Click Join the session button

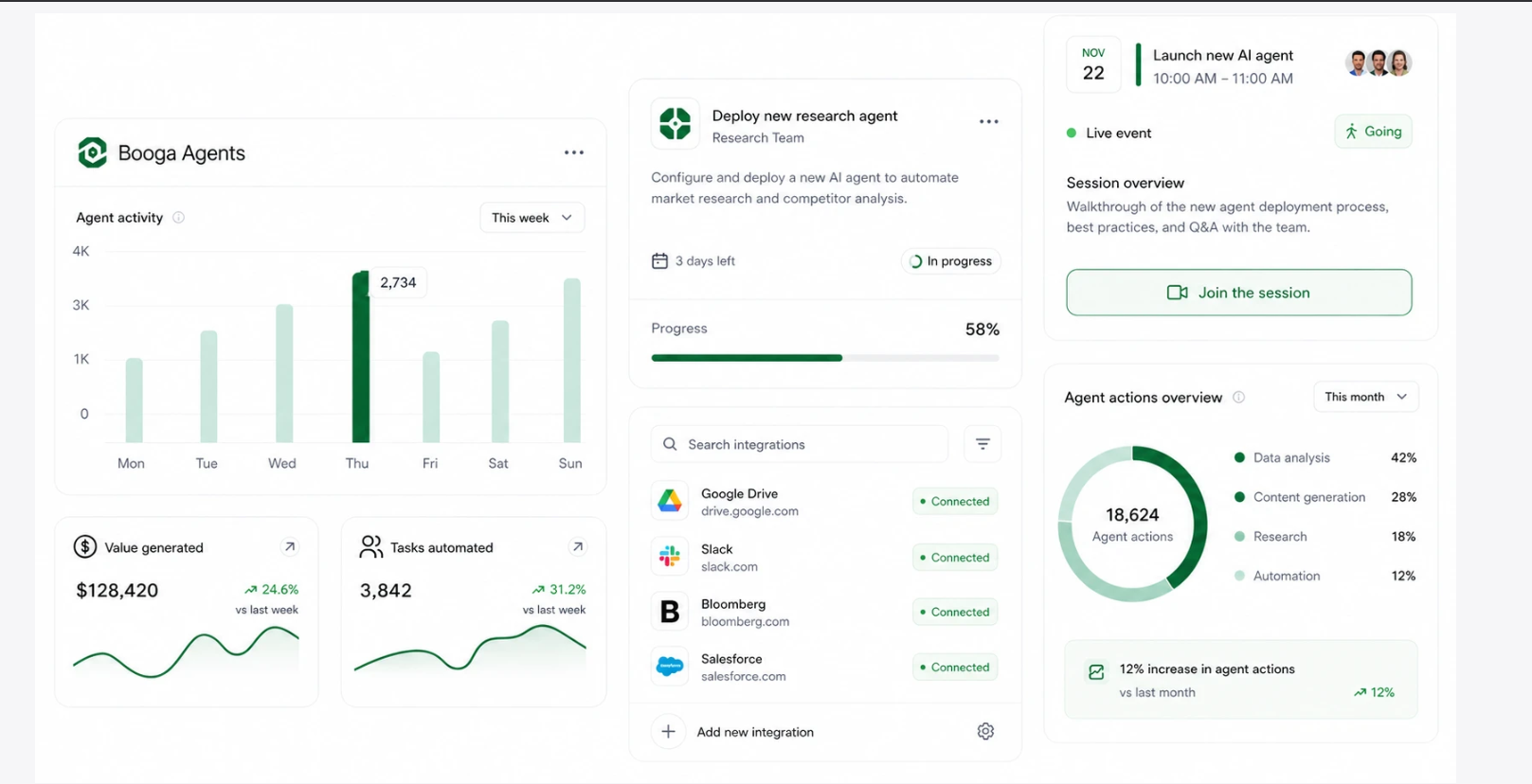1238,293
